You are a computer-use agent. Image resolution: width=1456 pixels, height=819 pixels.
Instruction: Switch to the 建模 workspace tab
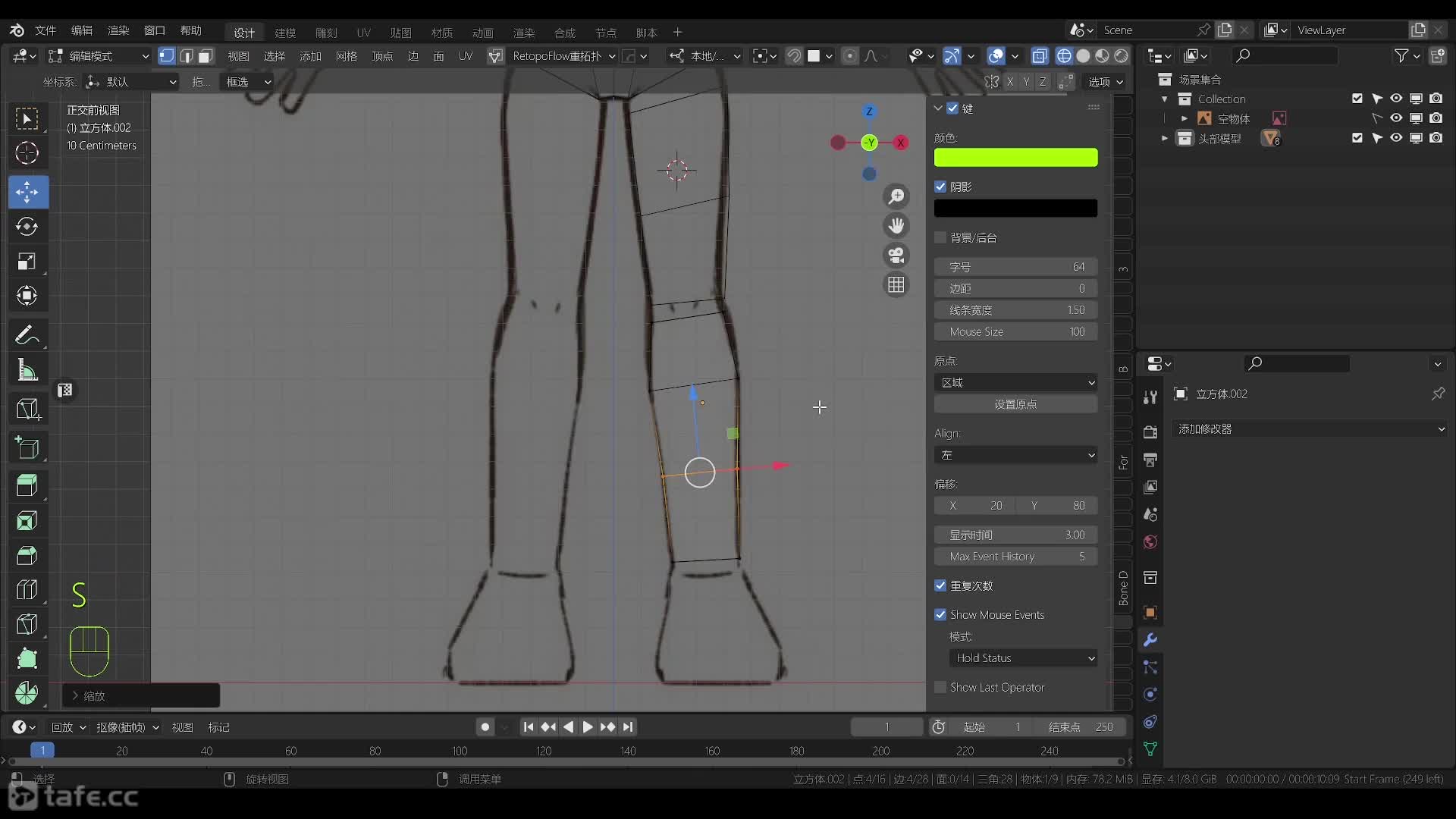(285, 33)
